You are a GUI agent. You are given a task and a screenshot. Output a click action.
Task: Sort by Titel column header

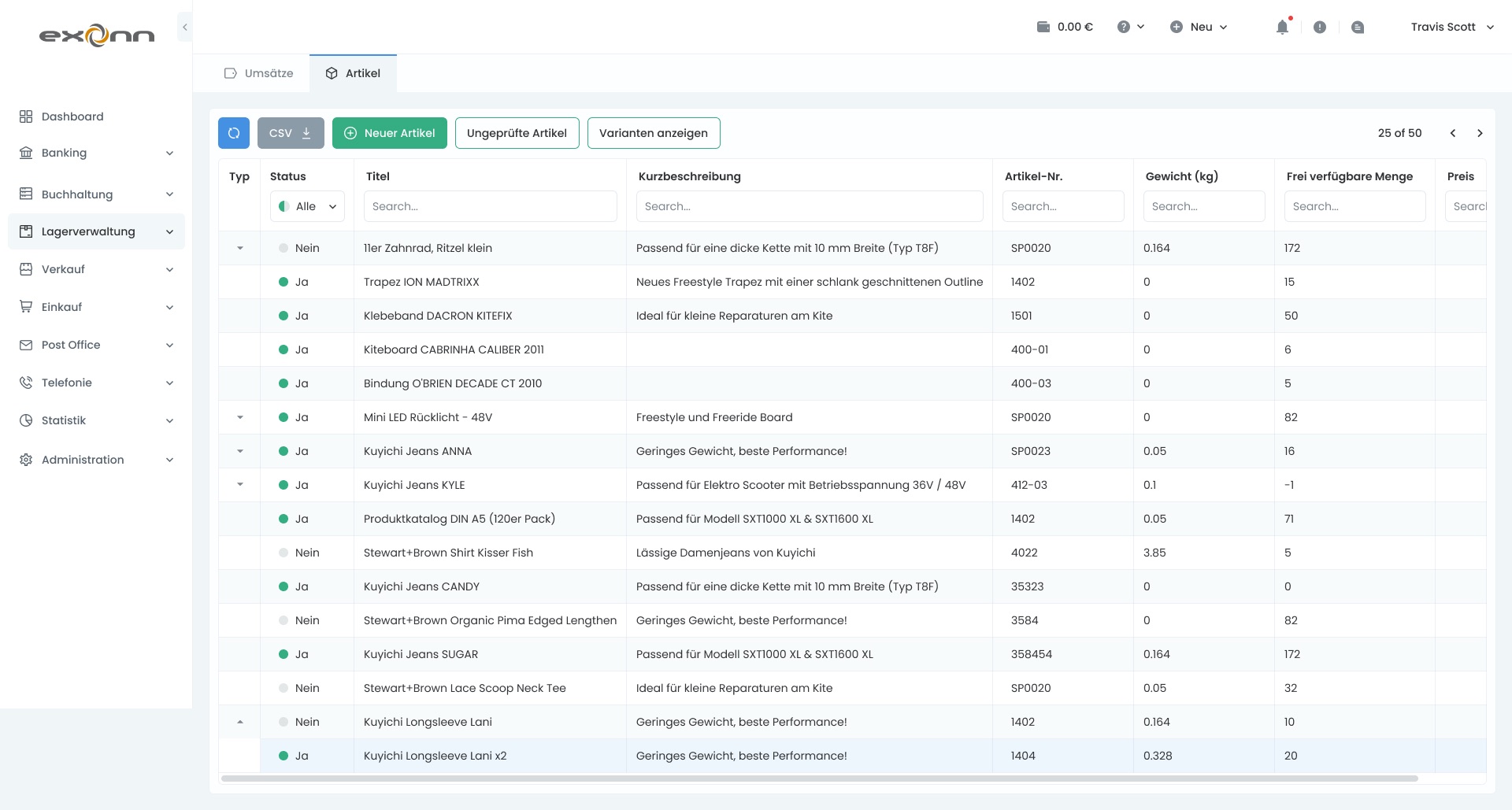click(x=378, y=176)
